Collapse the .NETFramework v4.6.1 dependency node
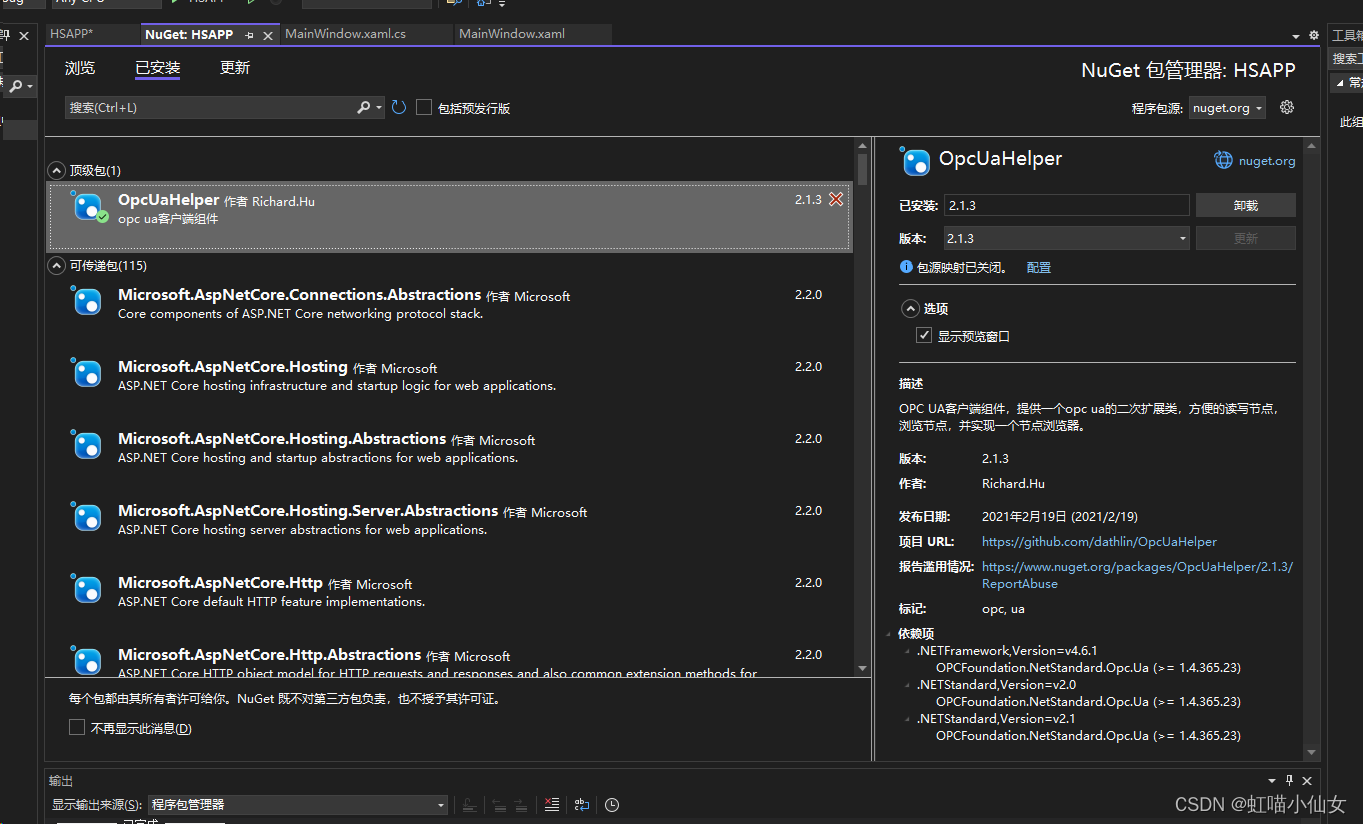Screen dimensions: 1363x824 [x=907, y=650]
